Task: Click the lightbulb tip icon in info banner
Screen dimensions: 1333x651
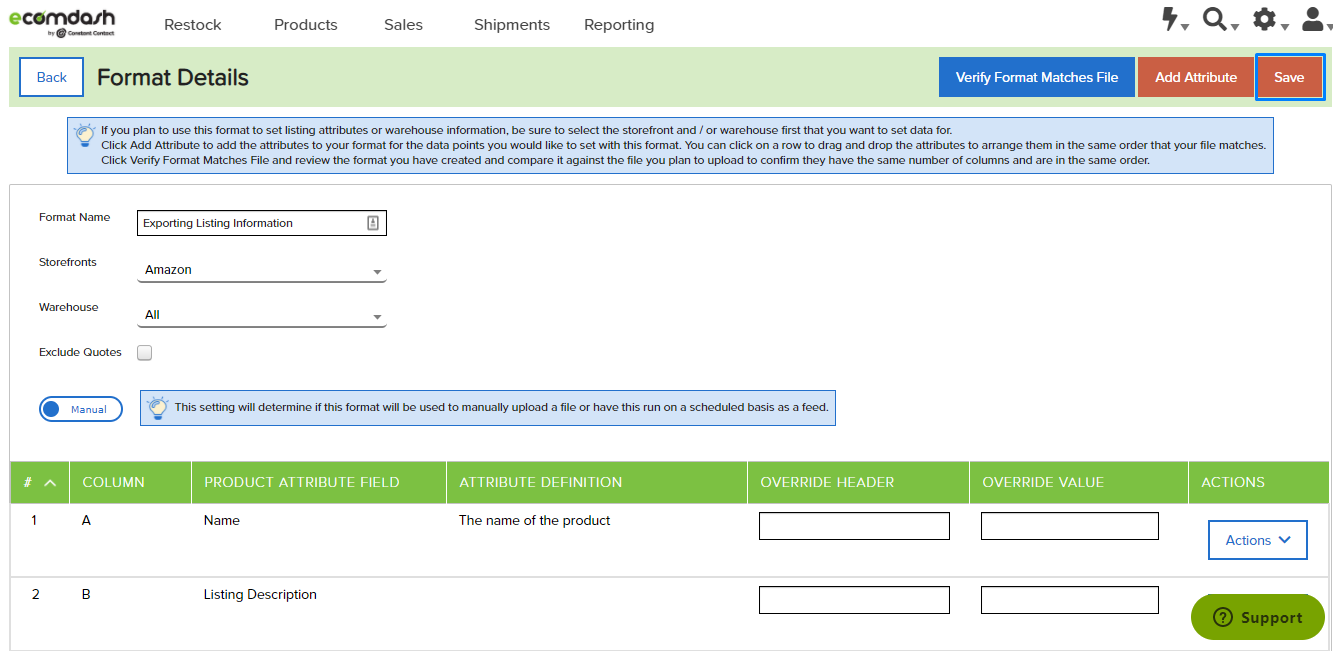Action: (x=85, y=133)
